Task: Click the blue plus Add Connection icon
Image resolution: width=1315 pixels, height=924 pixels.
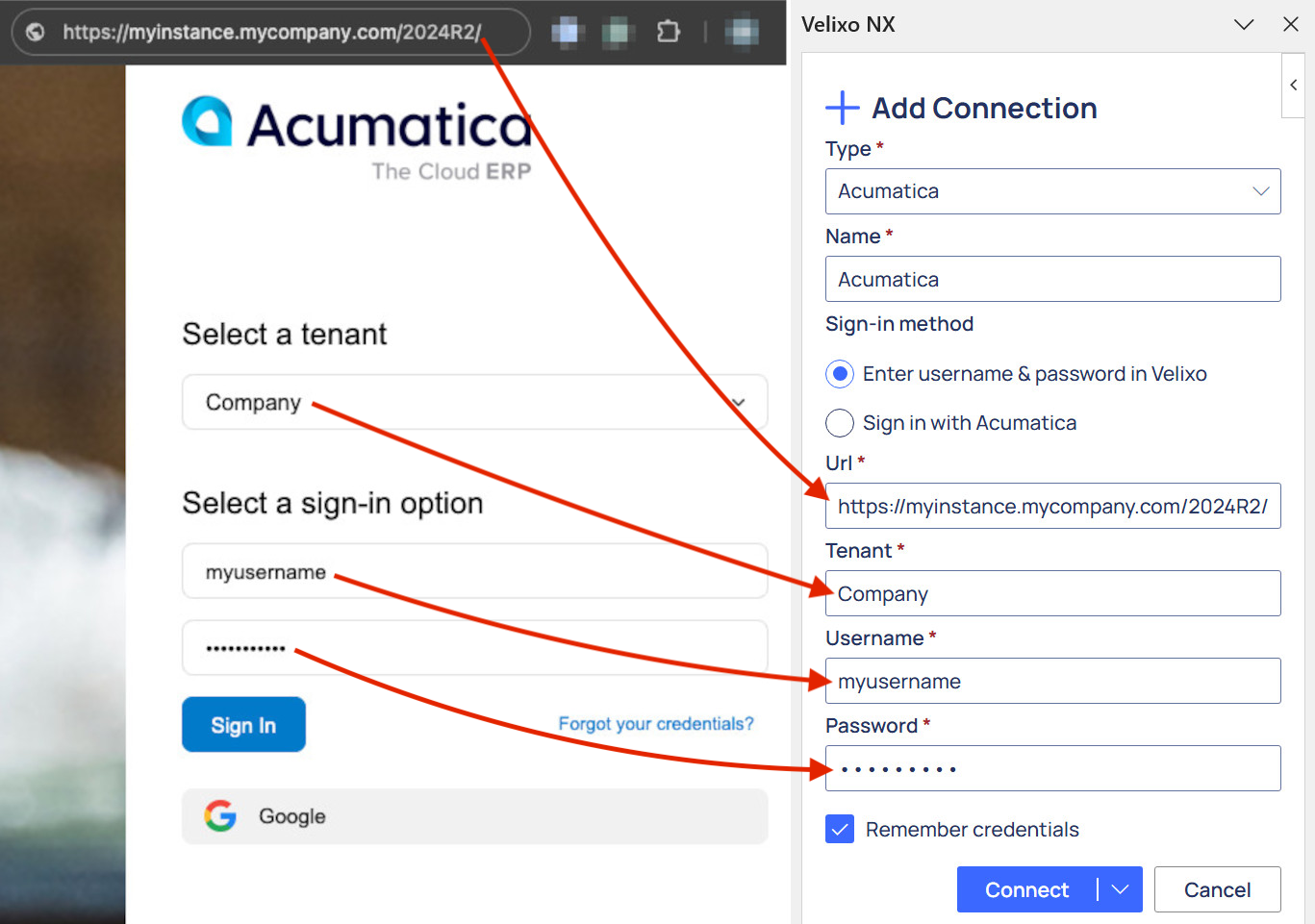Action: point(842,108)
